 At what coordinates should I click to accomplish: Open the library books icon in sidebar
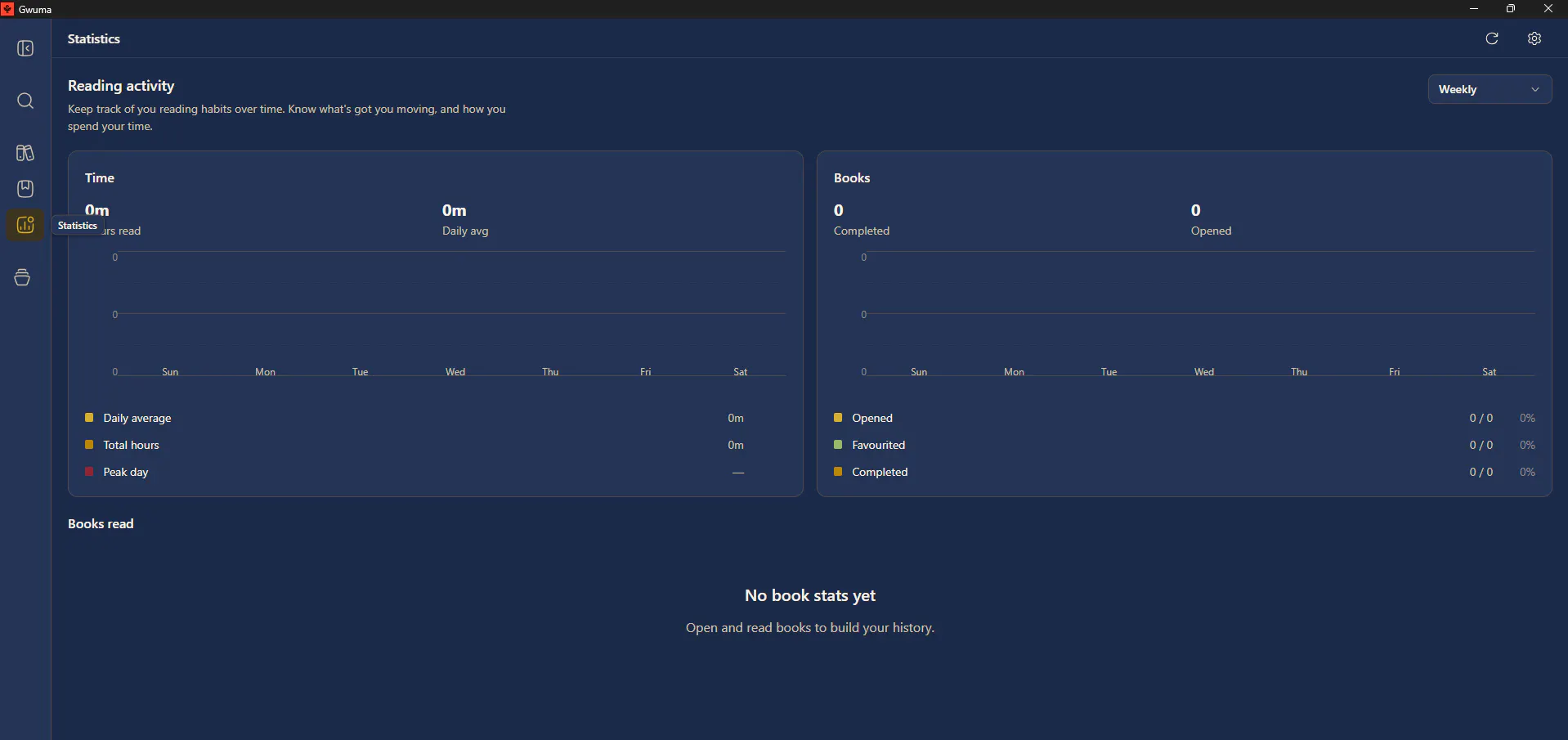point(25,153)
